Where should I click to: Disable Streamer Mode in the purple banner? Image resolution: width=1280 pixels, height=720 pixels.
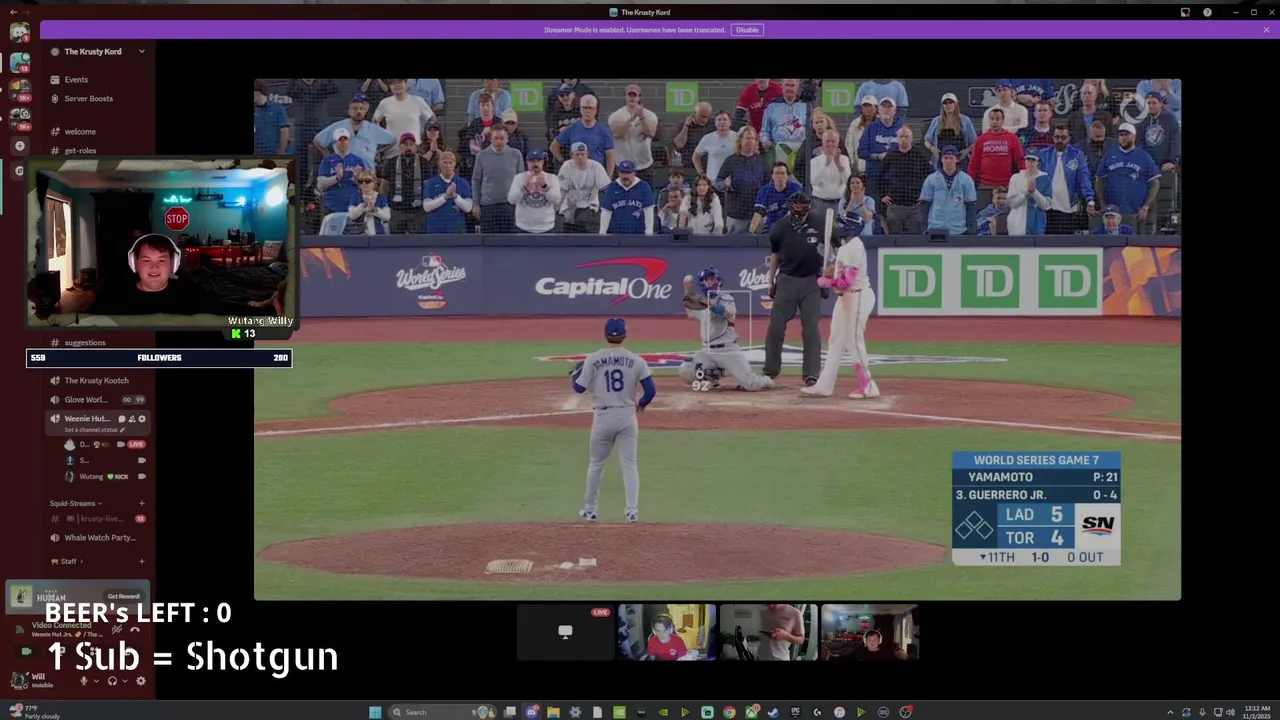[x=747, y=30]
